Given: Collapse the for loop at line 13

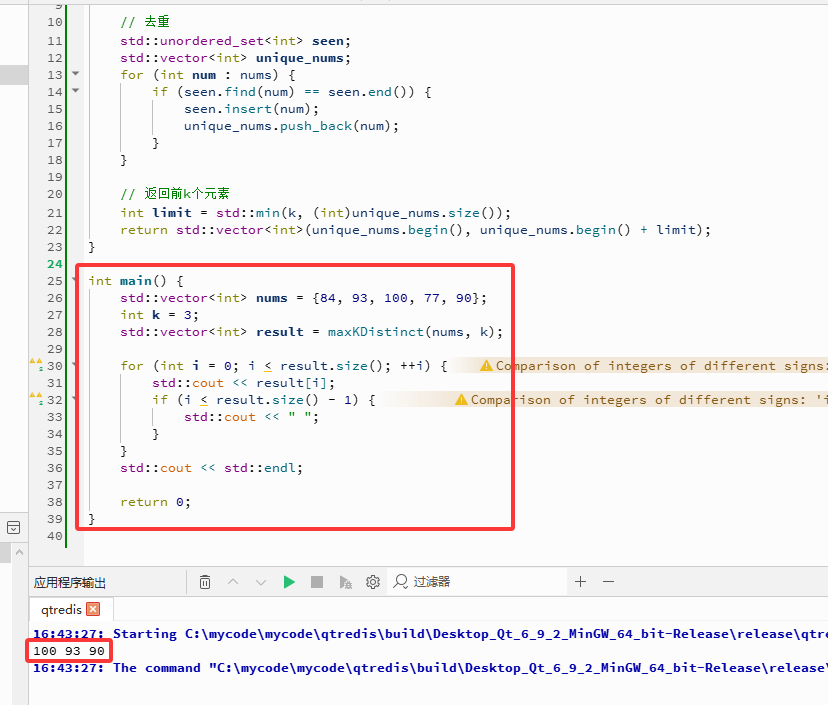Looking at the screenshot, I should [x=76, y=73].
